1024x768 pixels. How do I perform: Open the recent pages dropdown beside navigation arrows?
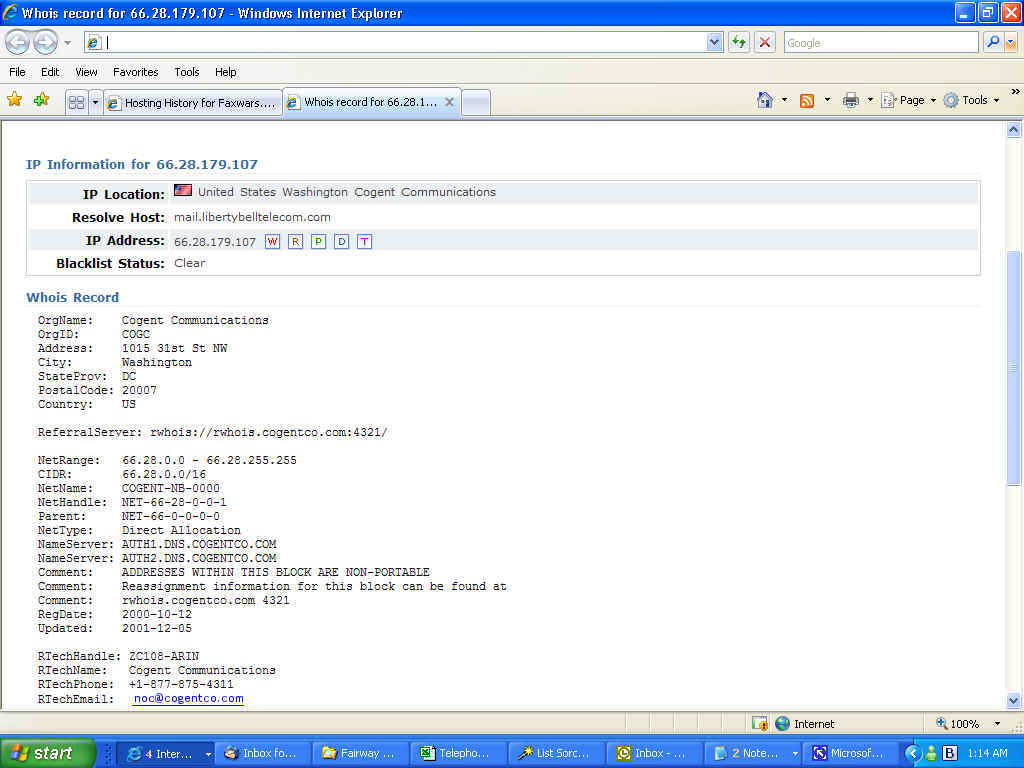[68, 43]
